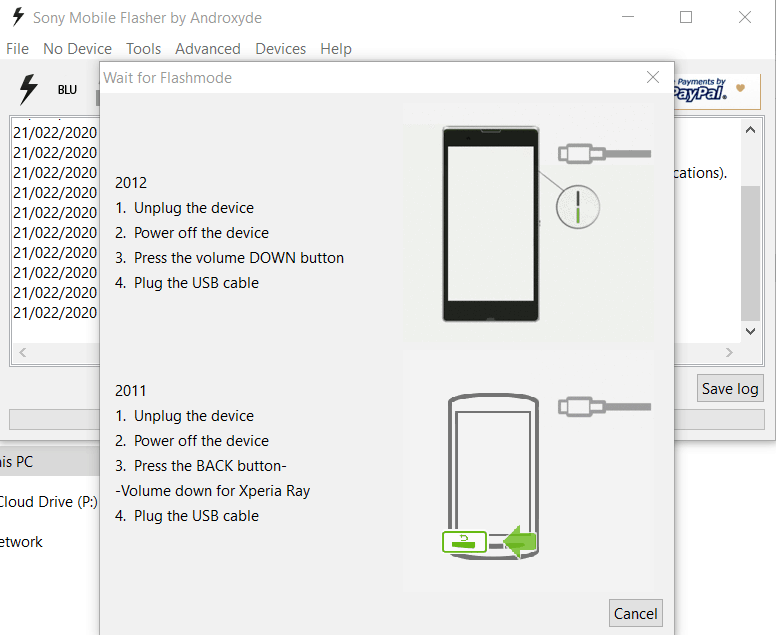Image resolution: width=776 pixels, height=635 pixels.
Task: Open the Devices menu
Action: click(x=281, y=49)
